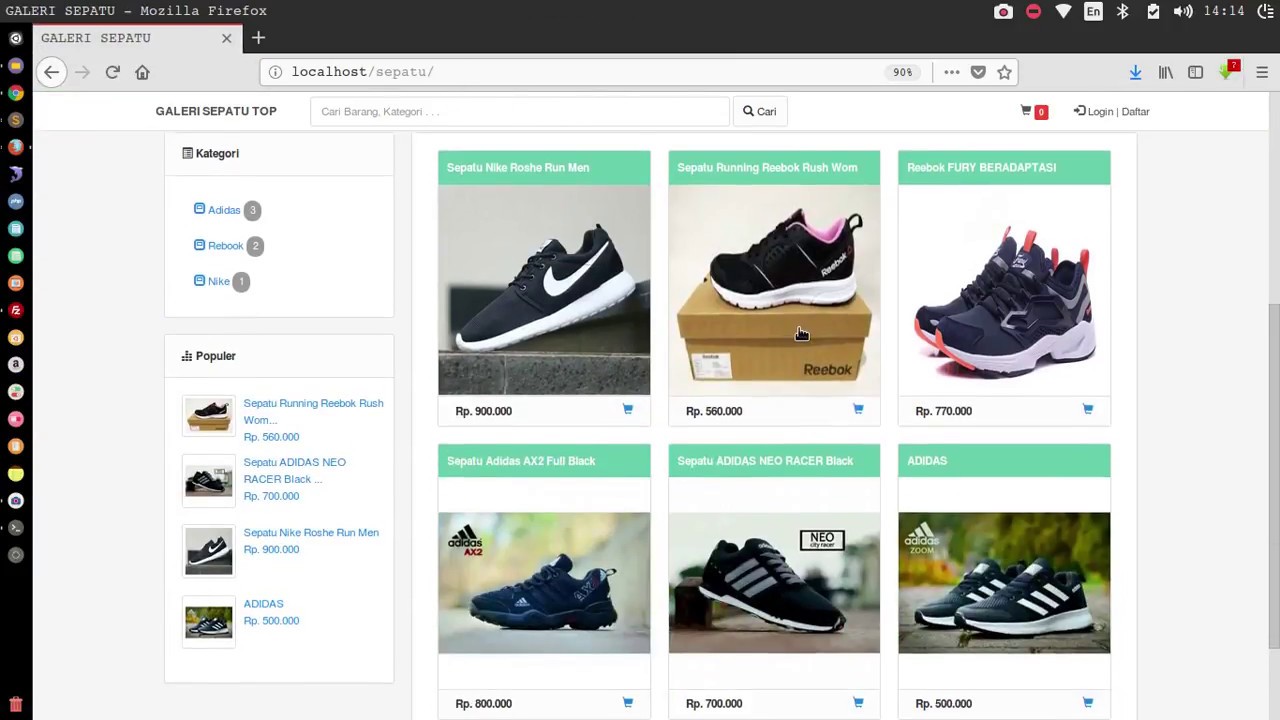Open ADIDAS NEO RACER product image
Screen dimensions: 1280x720
(x=774, y=583)
